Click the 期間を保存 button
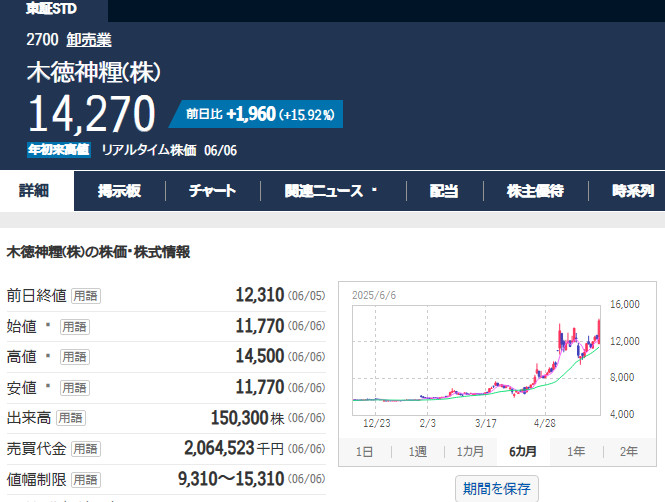 pos(497,489)
